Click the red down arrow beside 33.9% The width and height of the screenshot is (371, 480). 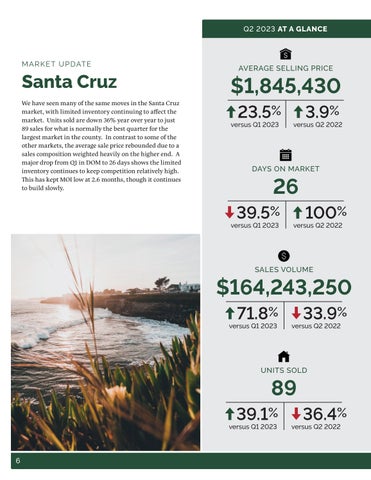[296, 313]
